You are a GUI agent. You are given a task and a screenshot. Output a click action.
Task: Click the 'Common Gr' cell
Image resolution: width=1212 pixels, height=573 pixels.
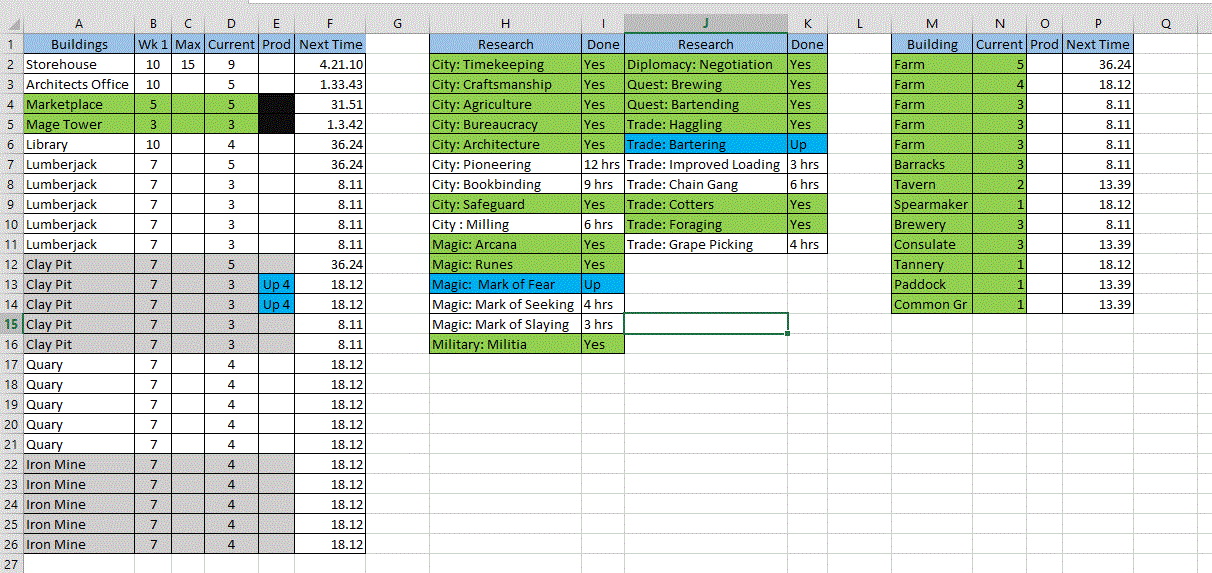[932, 304]
